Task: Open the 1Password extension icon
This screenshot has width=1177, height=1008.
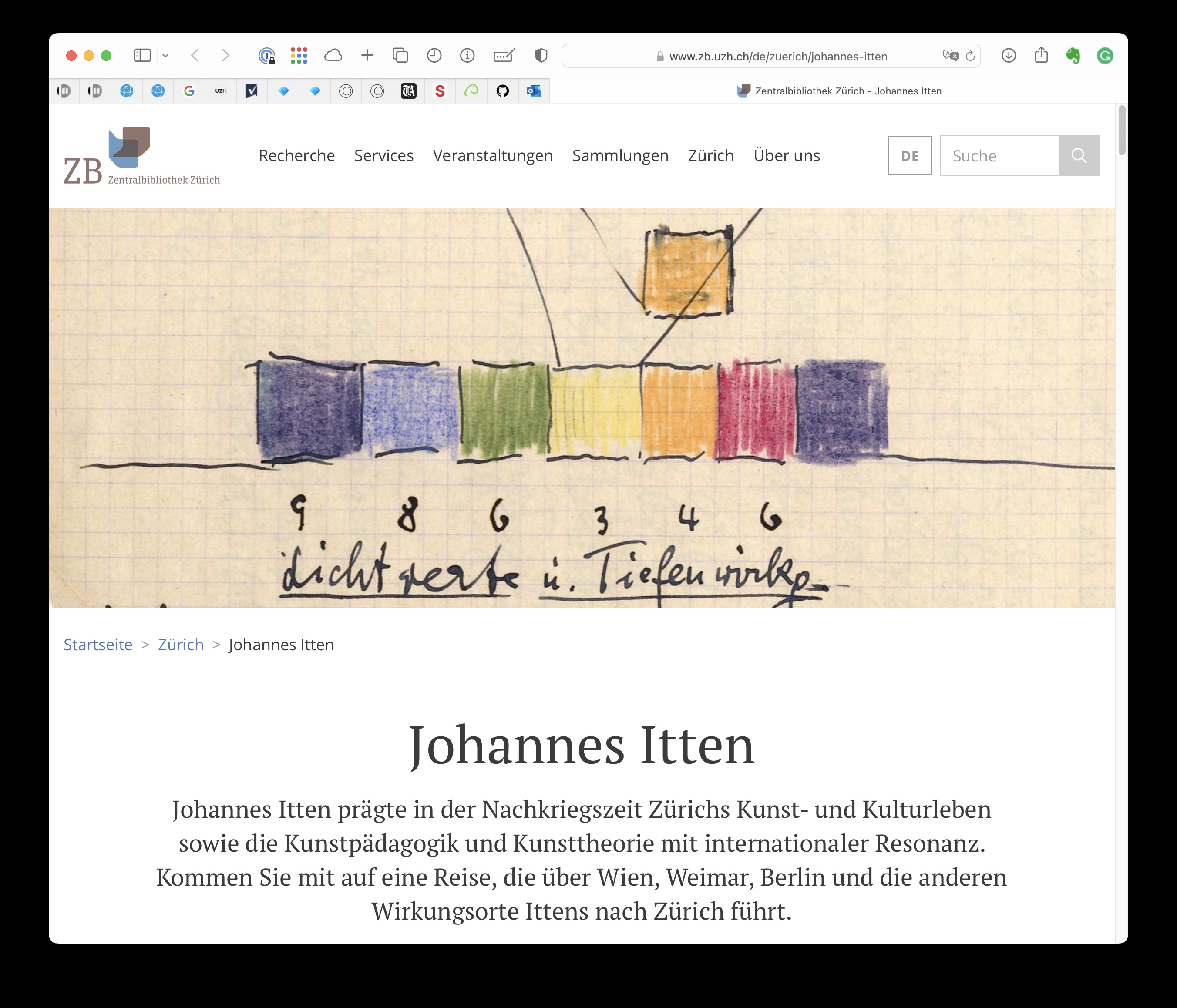Action: [266, 56]
